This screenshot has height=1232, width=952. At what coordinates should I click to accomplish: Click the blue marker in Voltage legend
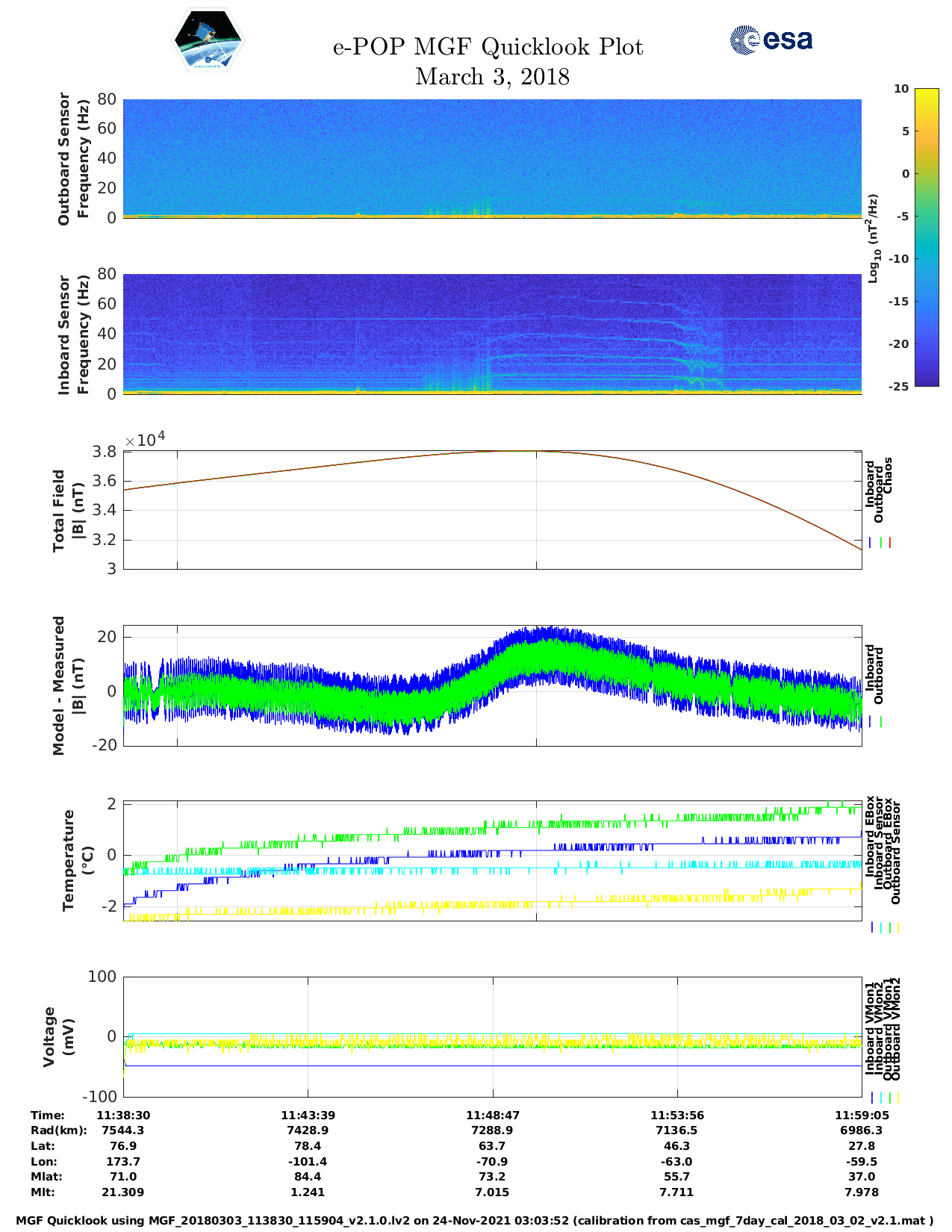click(872, 1098)
